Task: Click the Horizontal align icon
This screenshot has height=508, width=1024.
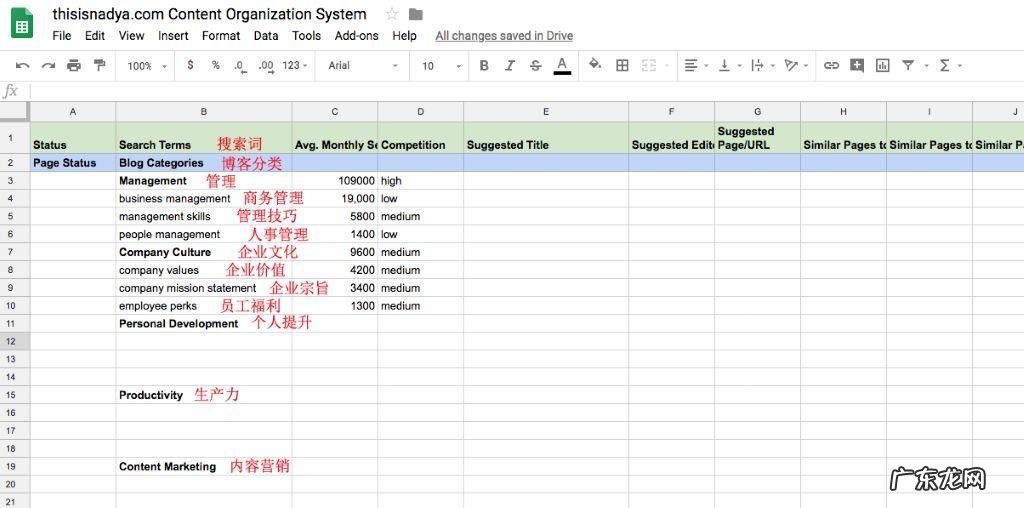Action: (x=690, y=65)
